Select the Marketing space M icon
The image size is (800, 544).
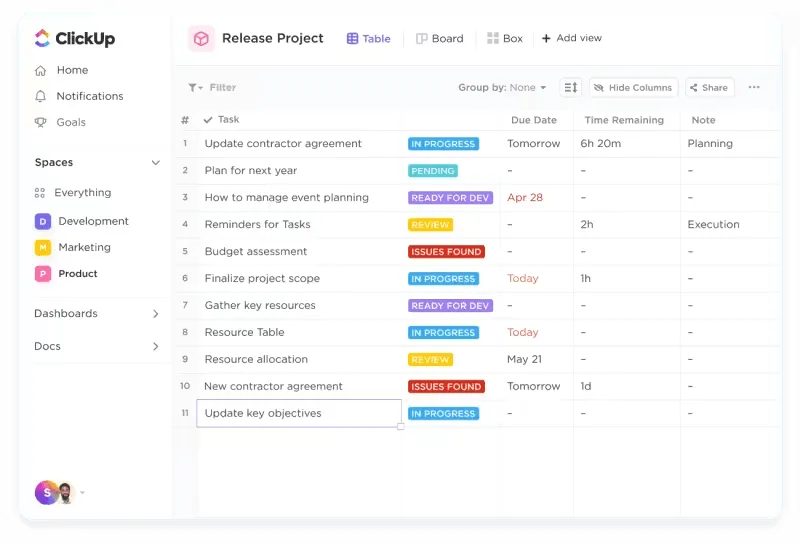pyautogui.click(x=43, y=248)
